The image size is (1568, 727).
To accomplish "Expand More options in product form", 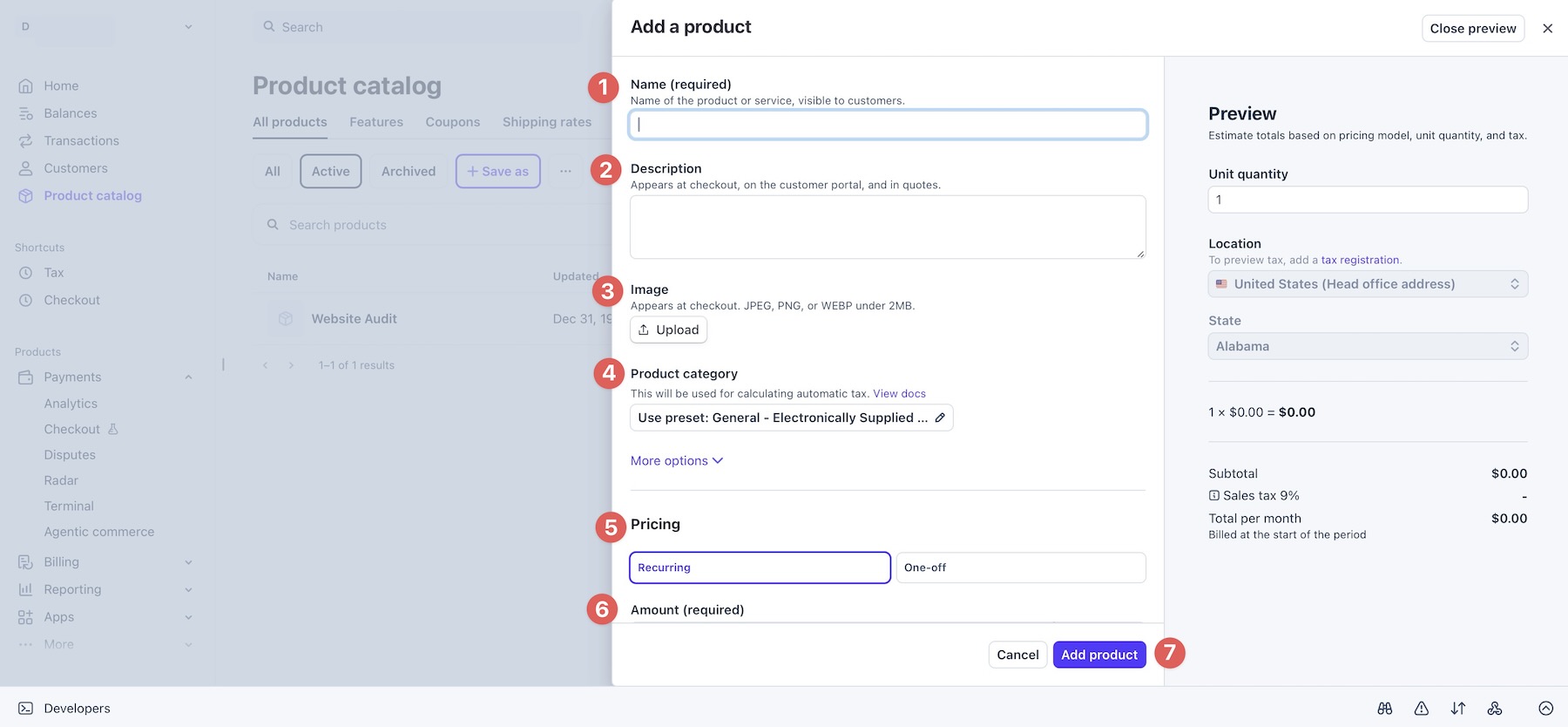I will (677, 461).
